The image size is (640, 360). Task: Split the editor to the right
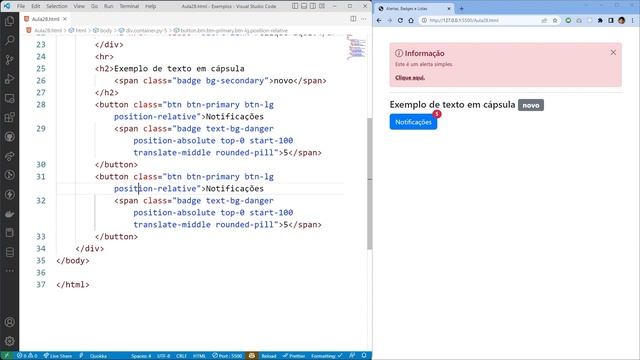click(353, 19)
